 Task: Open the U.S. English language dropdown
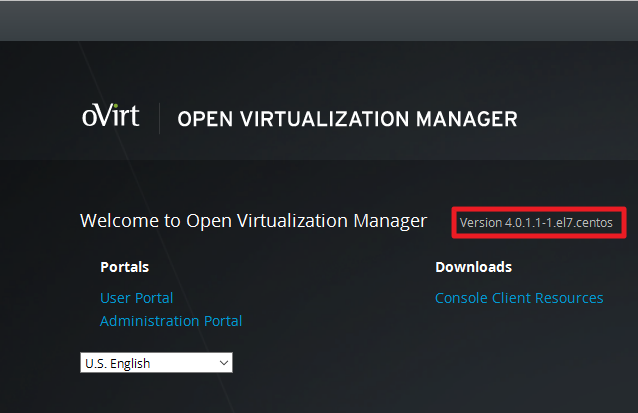pos(156,363)
